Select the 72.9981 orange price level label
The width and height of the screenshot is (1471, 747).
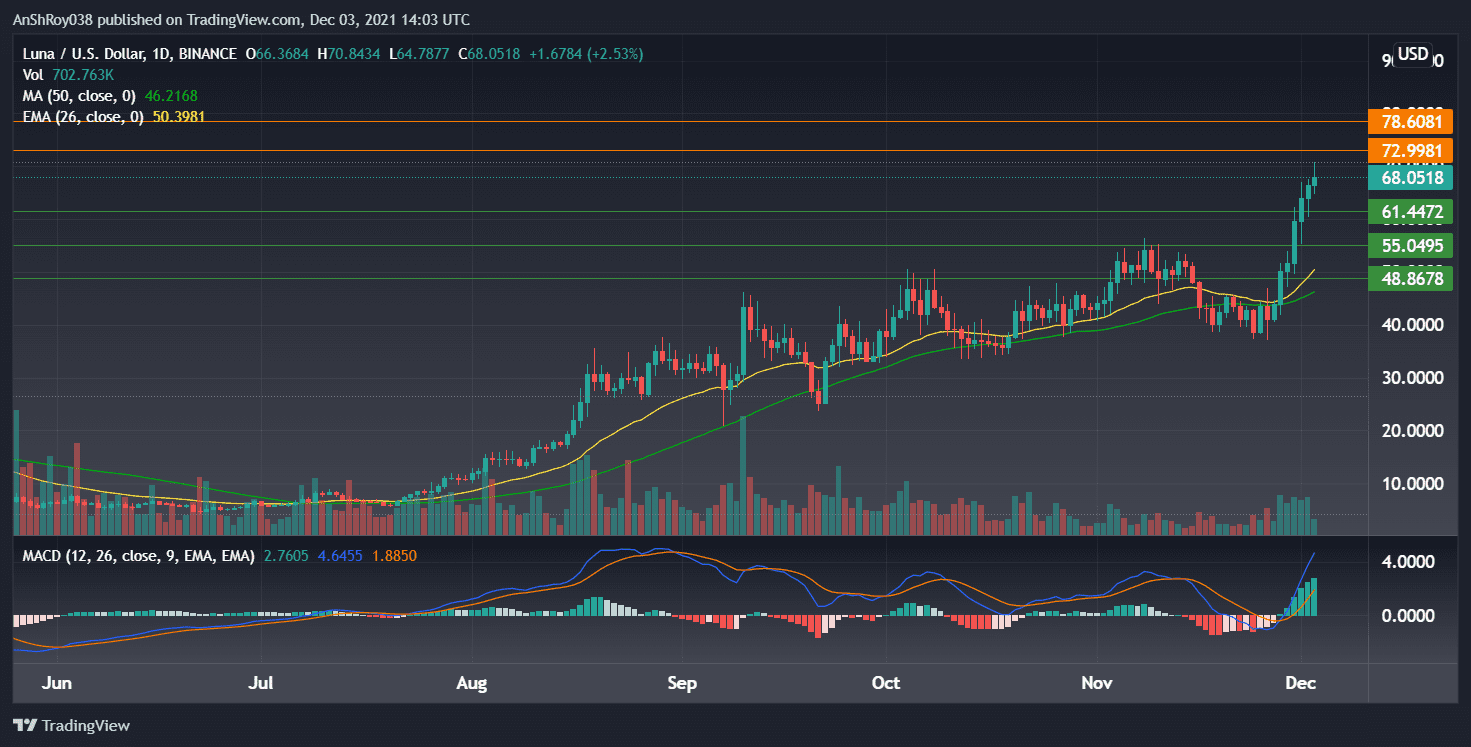(x=1410, y=151)
